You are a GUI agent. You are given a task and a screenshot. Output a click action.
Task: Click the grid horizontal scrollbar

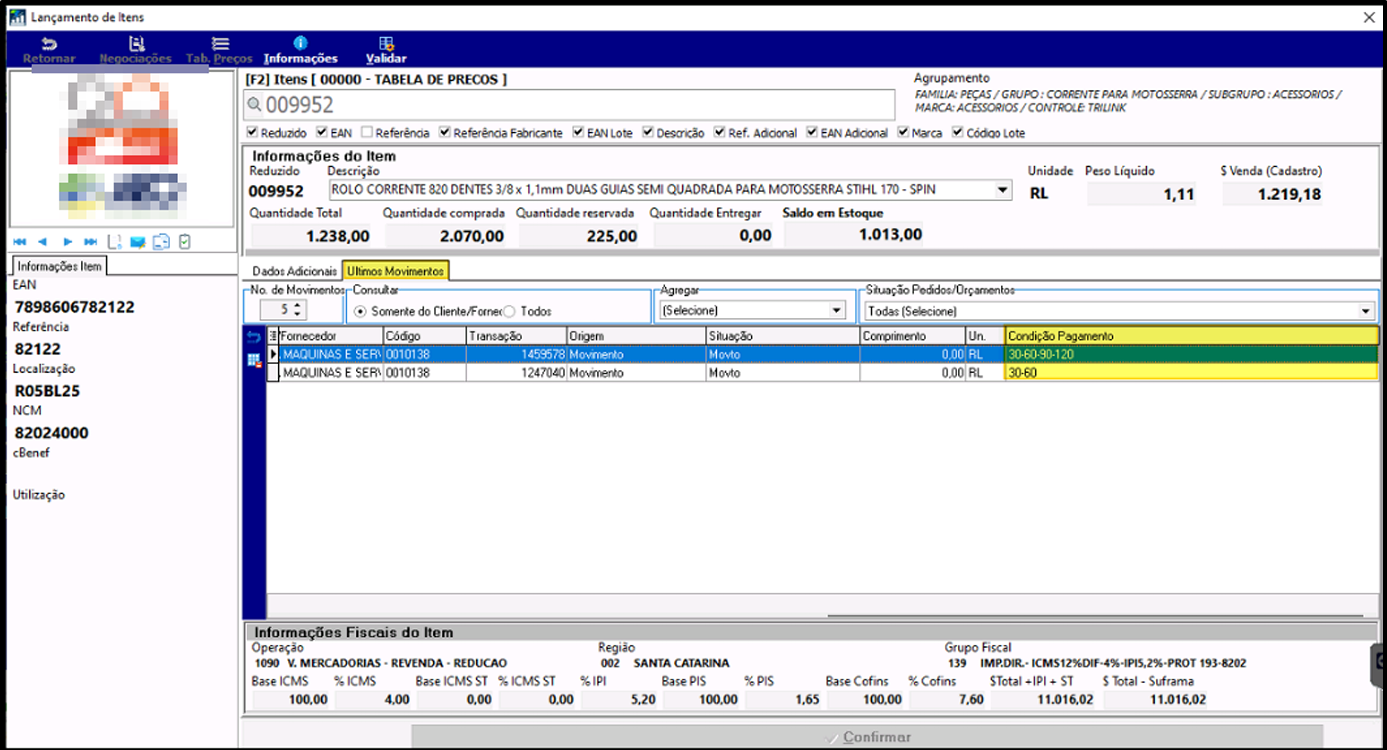(x=1095, y=617)
